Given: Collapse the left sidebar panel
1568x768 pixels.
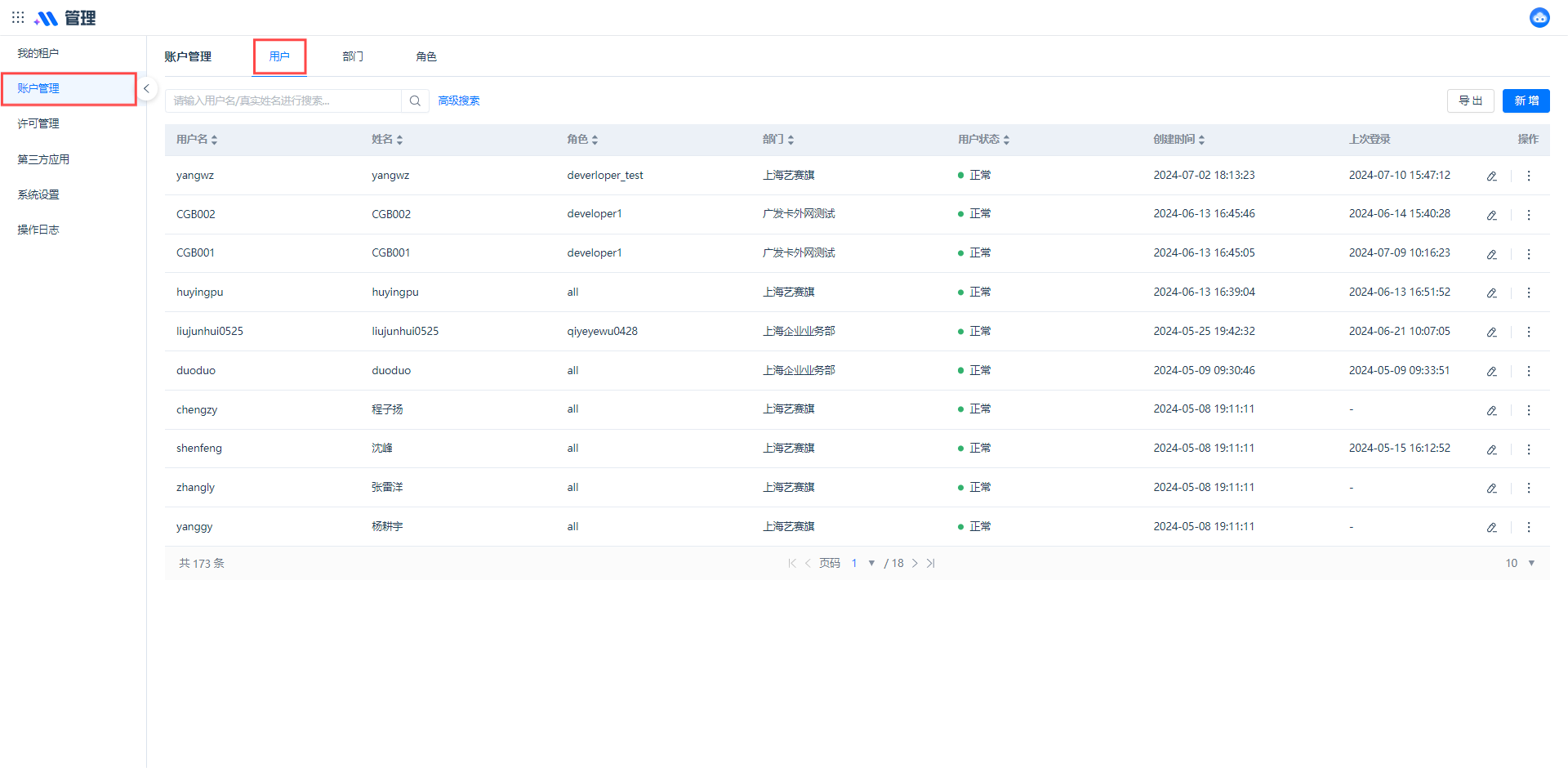Looking at the screenshot, I should tap(146, 88).
